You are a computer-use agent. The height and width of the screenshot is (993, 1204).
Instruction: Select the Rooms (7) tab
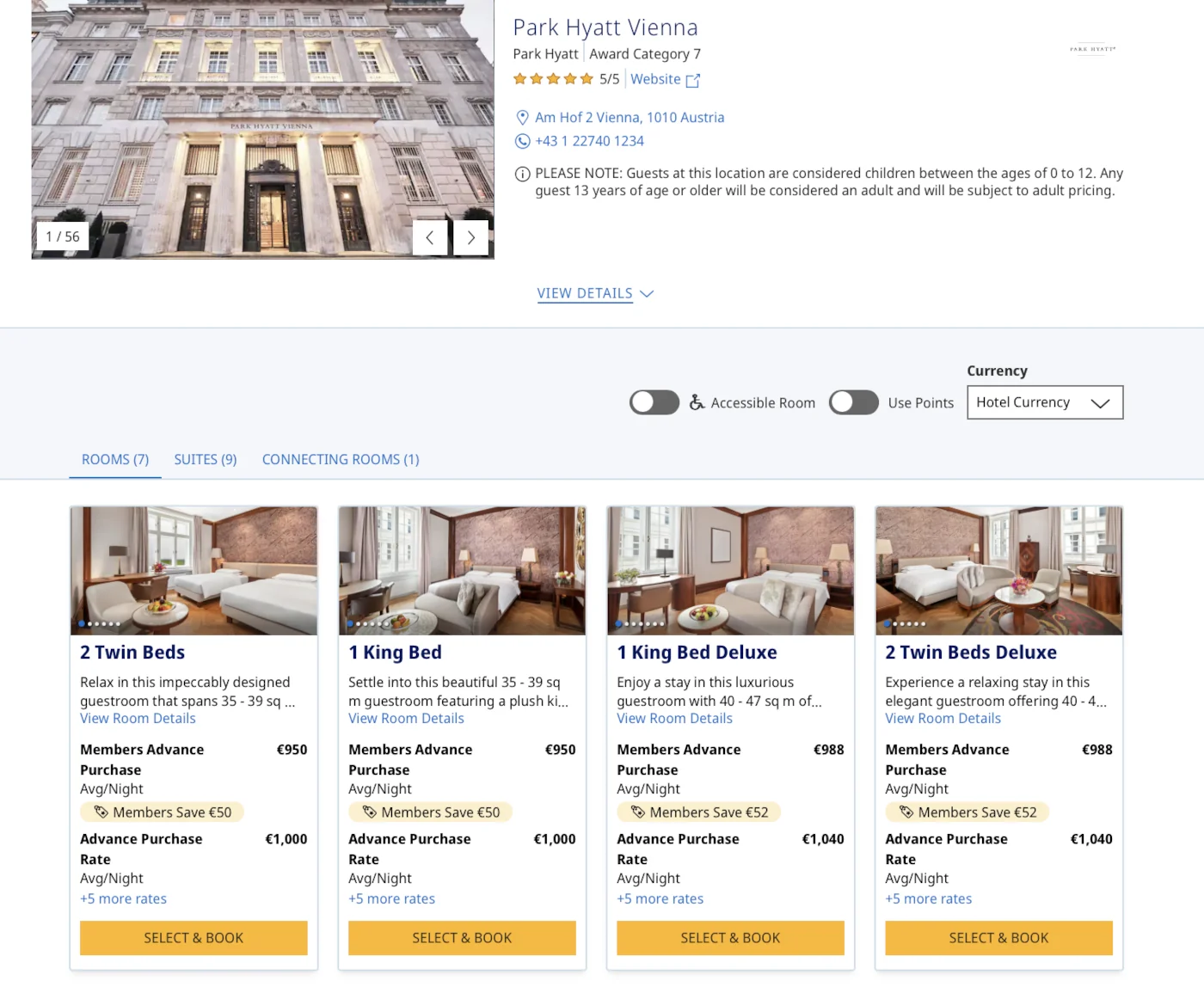coord(115,460)
